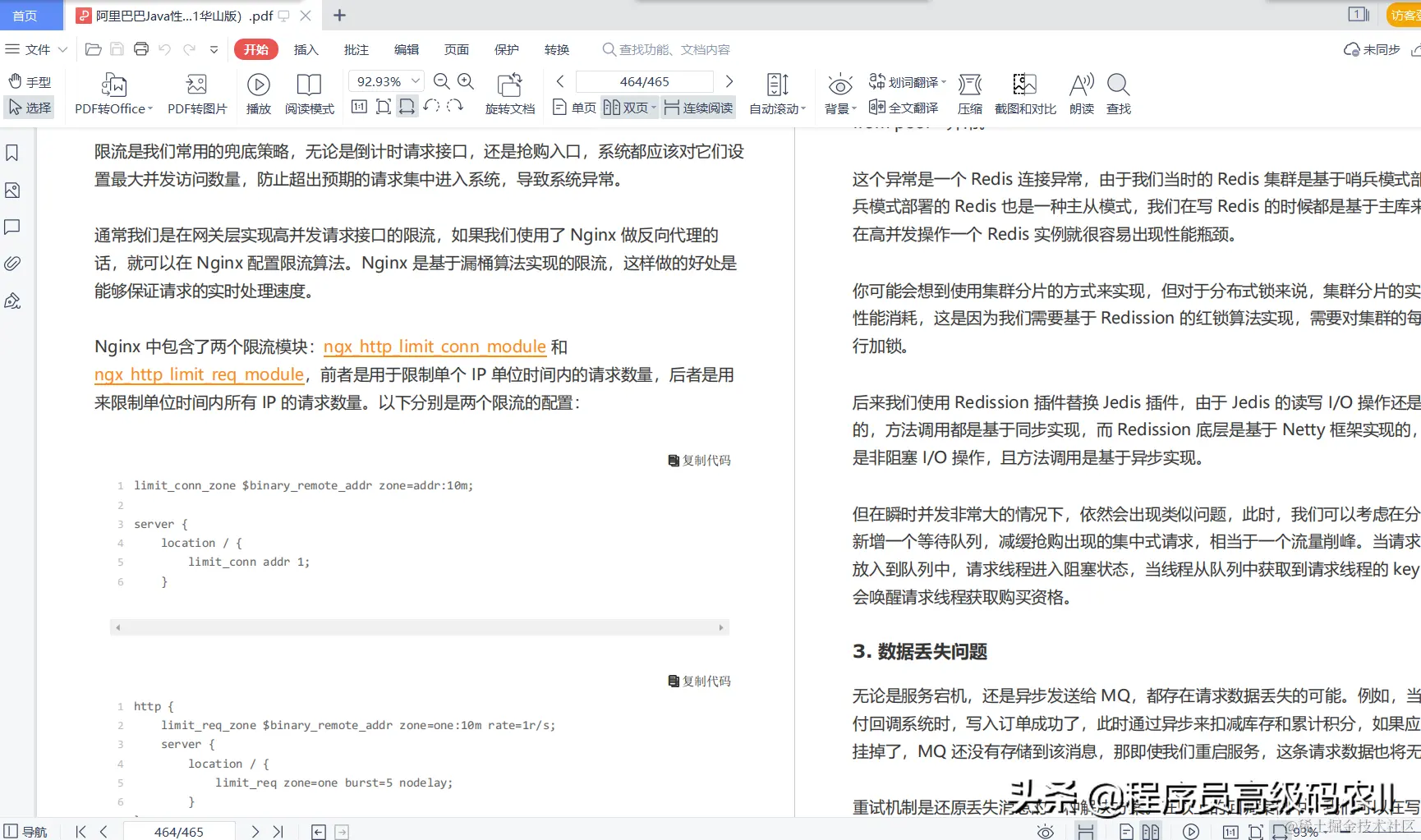This screenshot has width=1421, height=840.
Task: Switch to the 批注 ribbon tab
Action: [356, 49]
